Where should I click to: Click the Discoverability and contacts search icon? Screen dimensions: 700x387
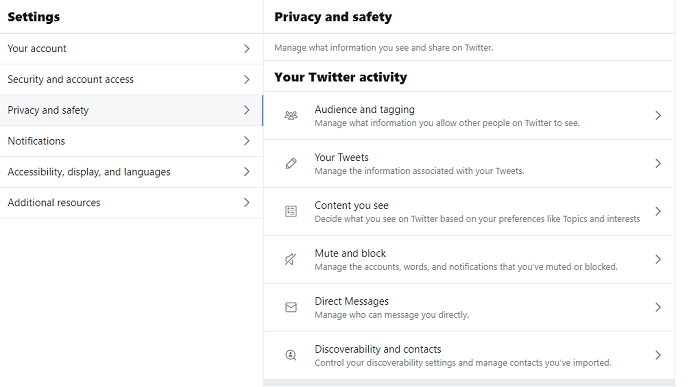291,355
